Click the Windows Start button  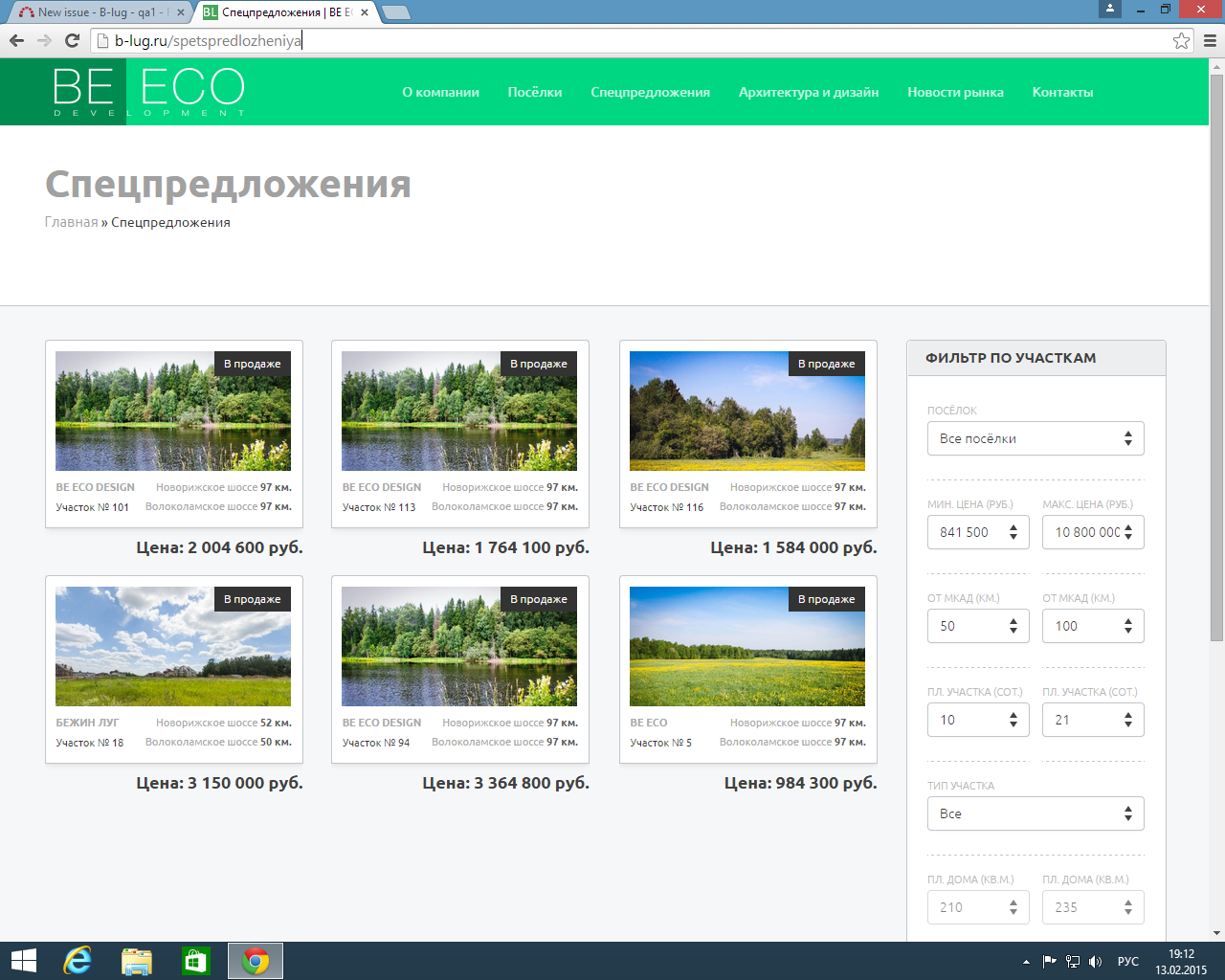click(23, 961)
